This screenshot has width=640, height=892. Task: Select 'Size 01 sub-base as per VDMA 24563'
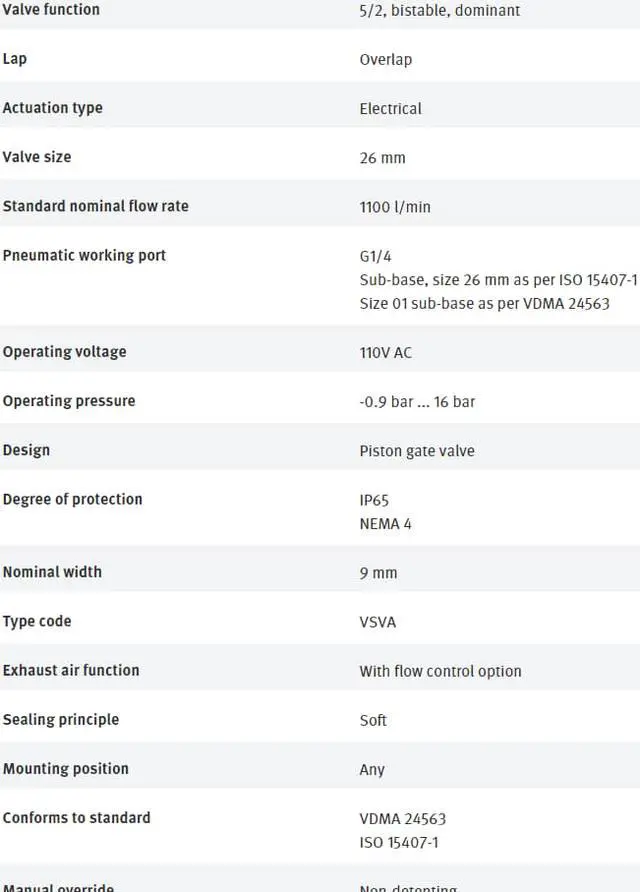tap(485, 303)
